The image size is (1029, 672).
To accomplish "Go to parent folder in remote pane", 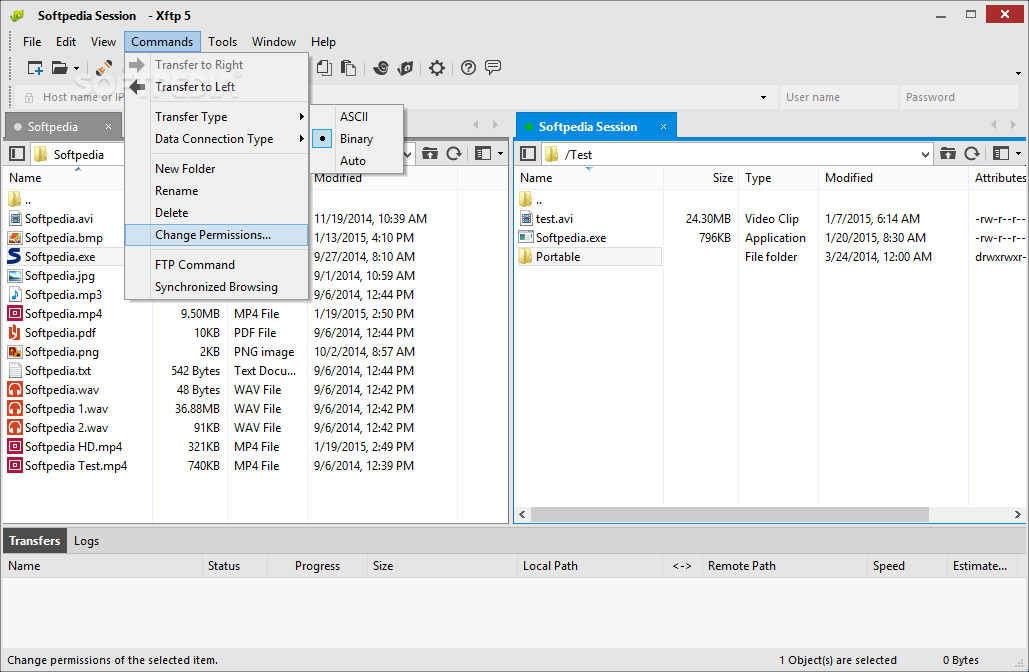I will pos(948,154).
